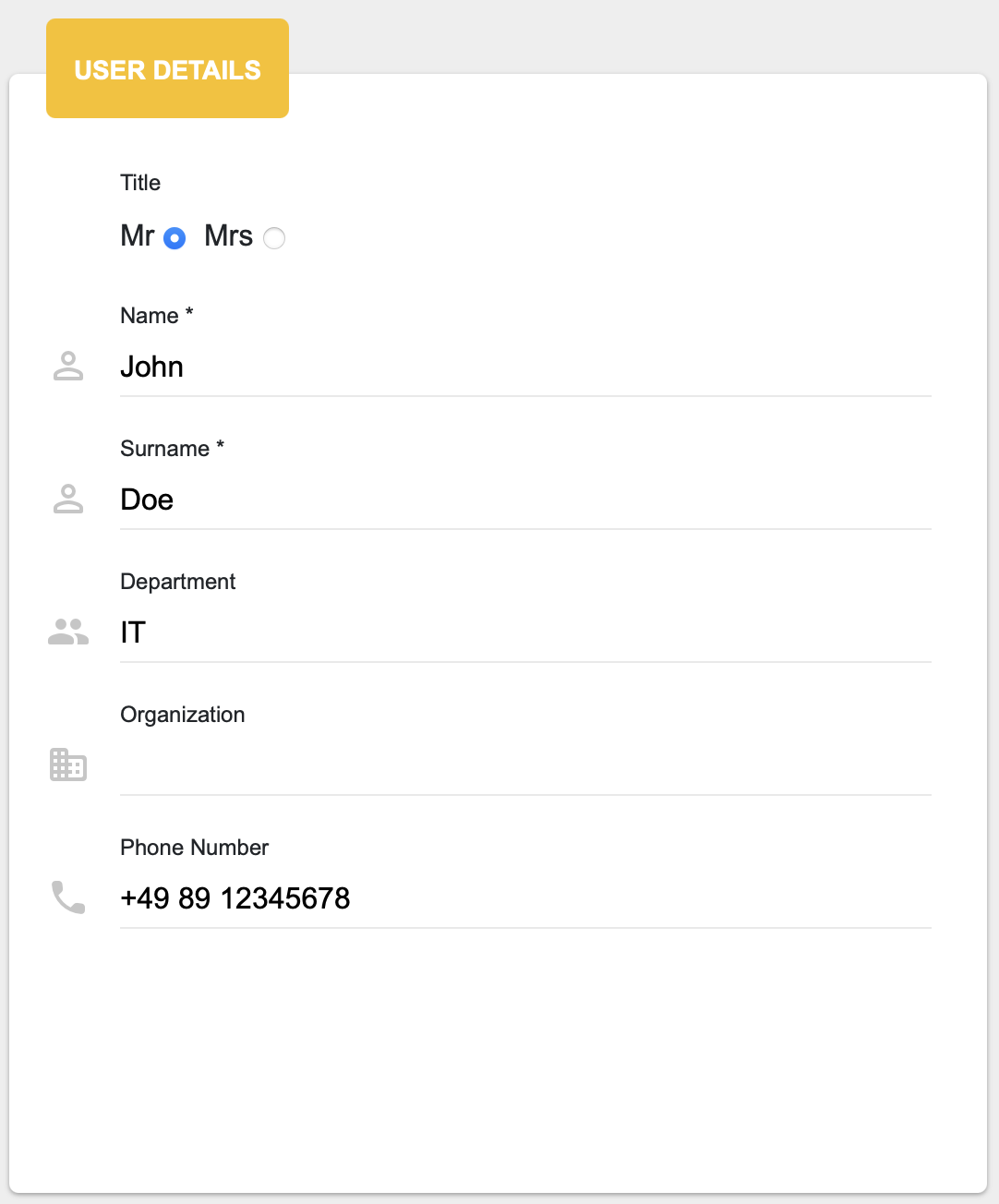Click the person icon beside Name
Screen dimensions: 999x1204
[68, 367]
